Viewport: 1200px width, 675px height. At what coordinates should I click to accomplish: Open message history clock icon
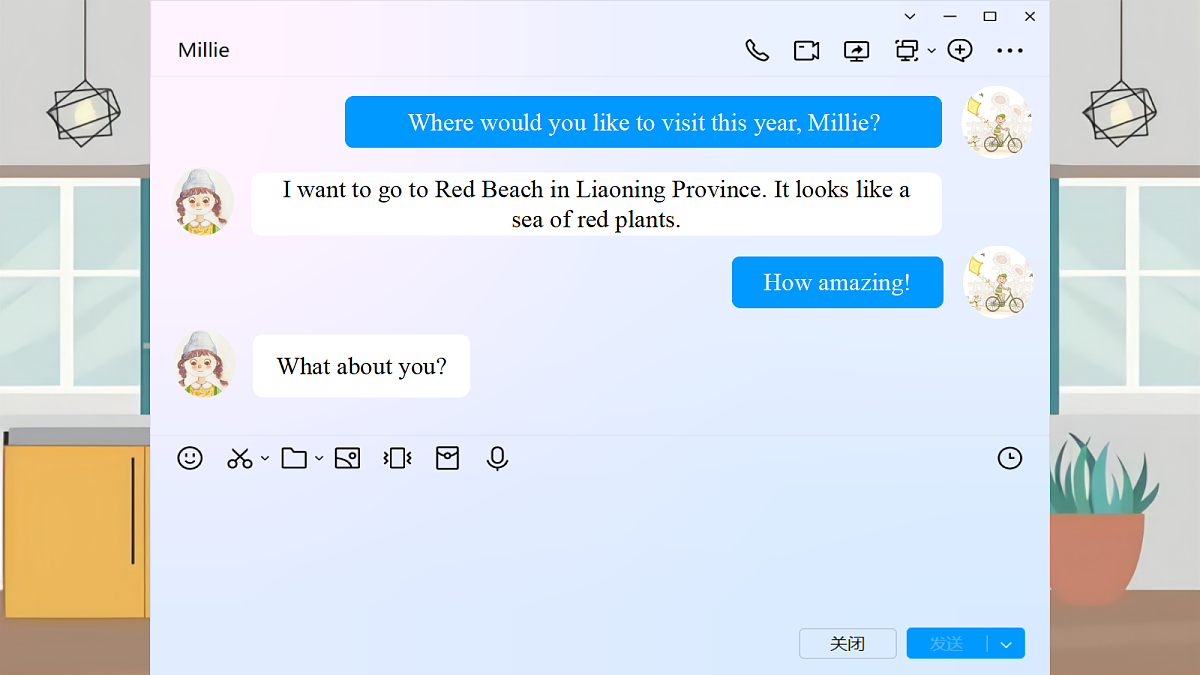point(1010,458)
